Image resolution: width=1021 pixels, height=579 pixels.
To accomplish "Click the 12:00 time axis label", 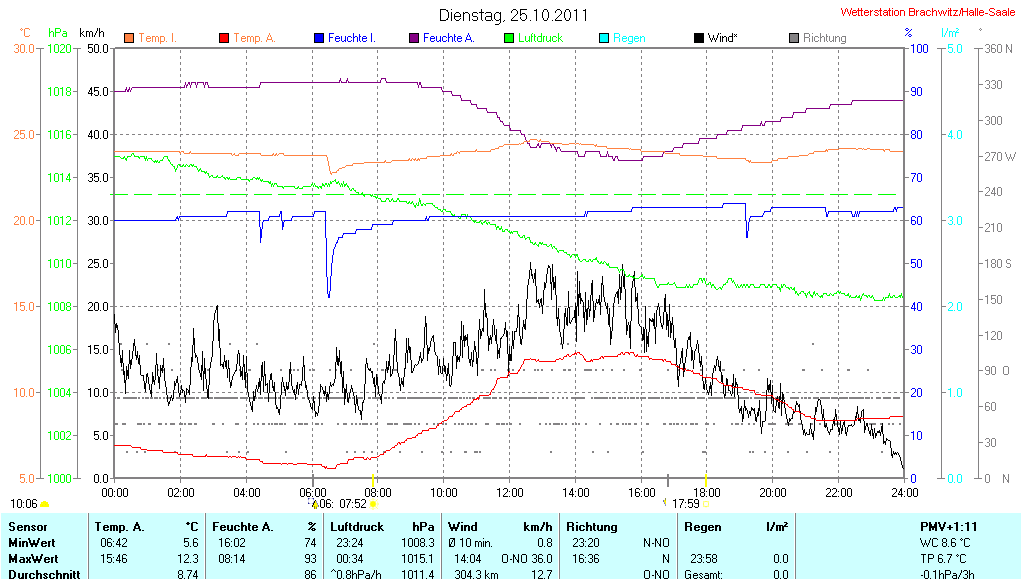I will point(509,492).
